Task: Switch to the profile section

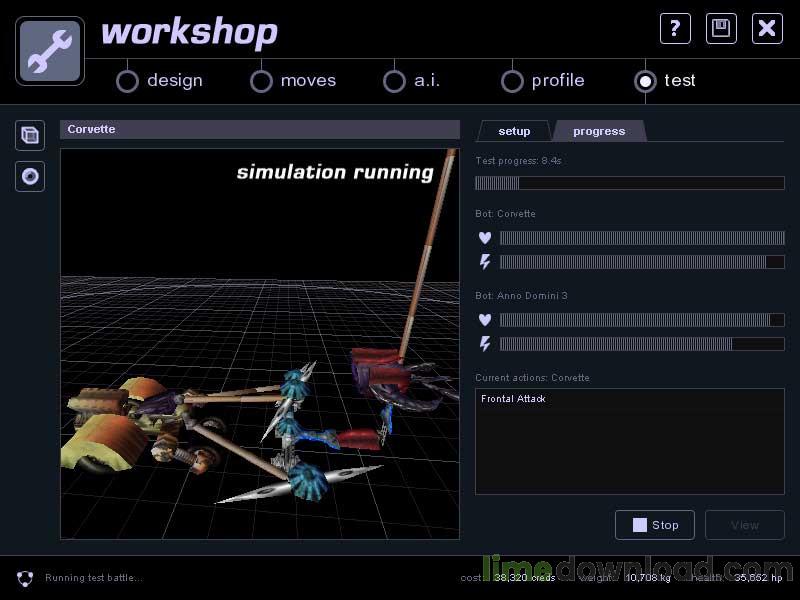Action: pyautogui.click(x=512, y=81)
